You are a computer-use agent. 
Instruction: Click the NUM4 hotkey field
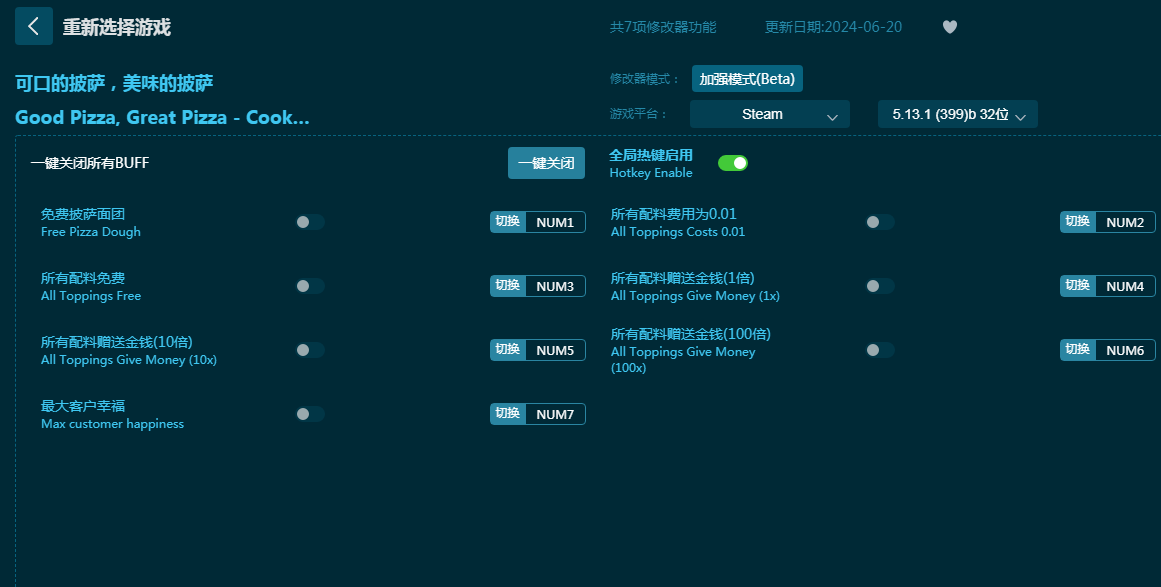pos(1125,286)
